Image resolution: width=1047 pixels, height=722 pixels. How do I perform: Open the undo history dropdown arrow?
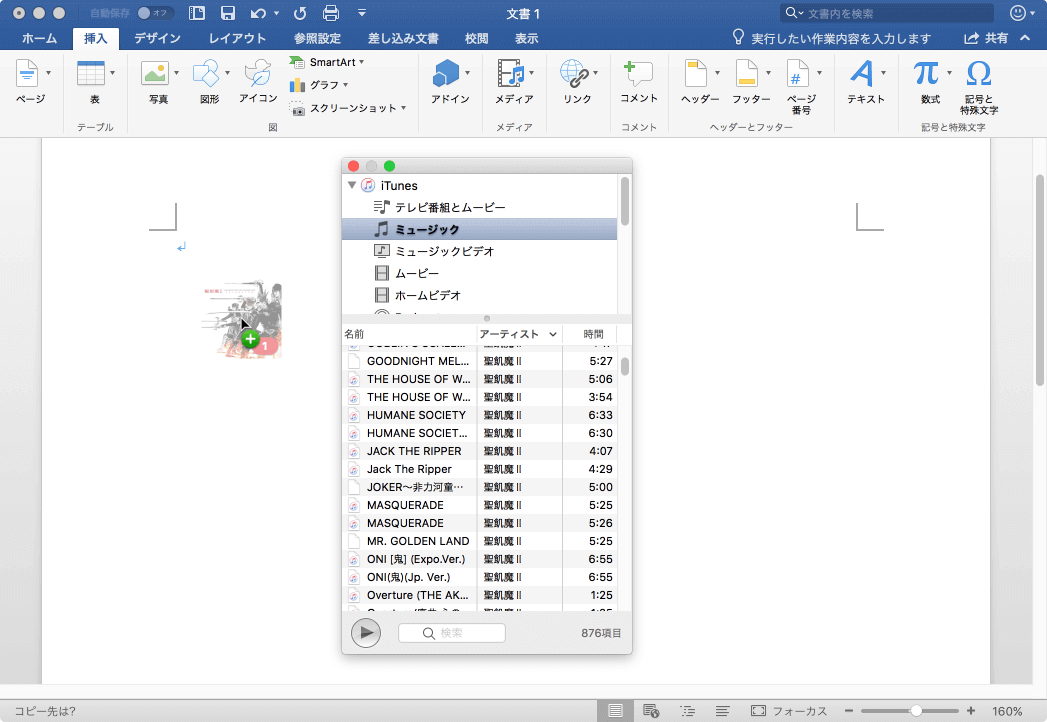[276, 13]
